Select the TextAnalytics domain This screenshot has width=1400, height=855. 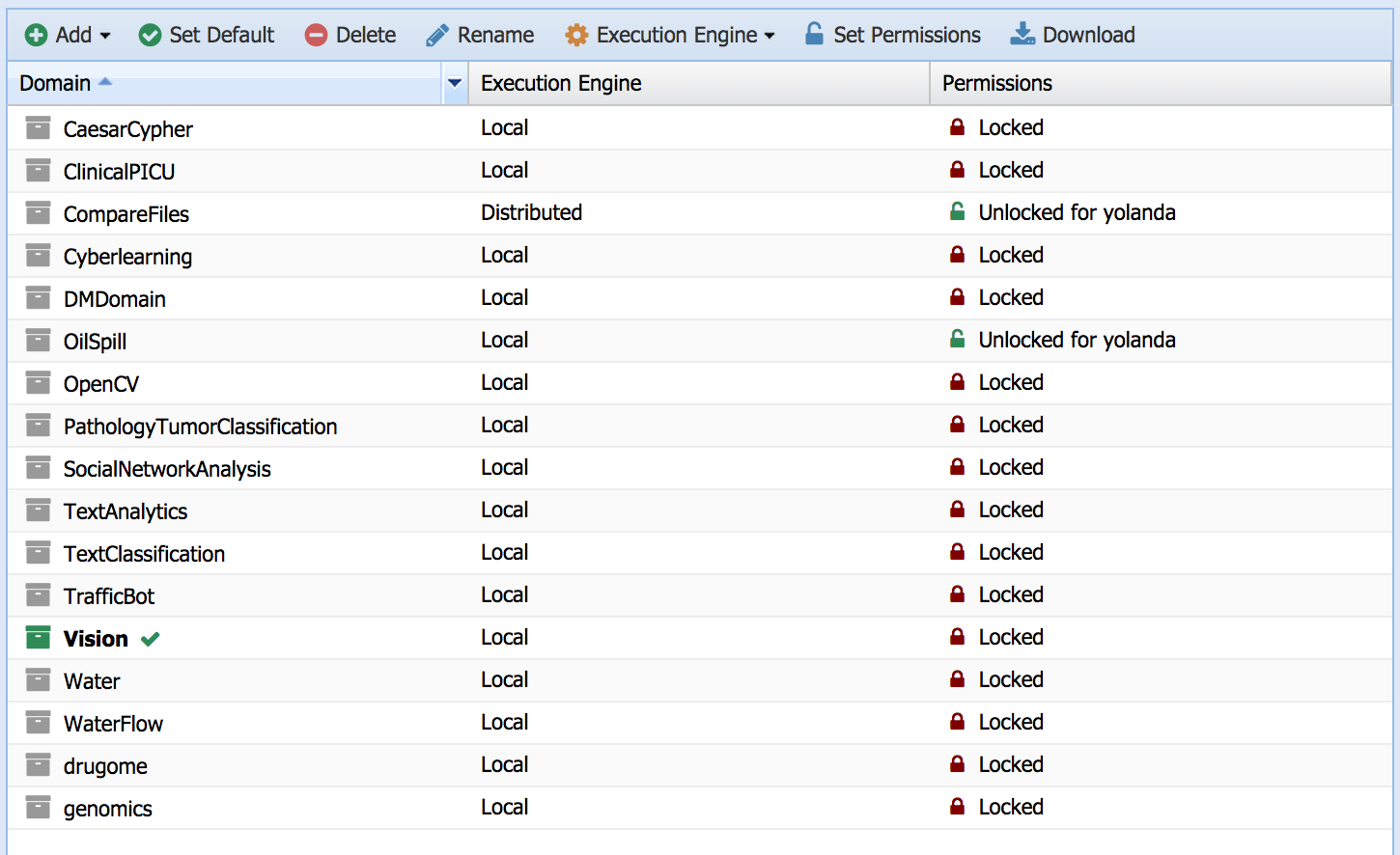pos(126,511)
